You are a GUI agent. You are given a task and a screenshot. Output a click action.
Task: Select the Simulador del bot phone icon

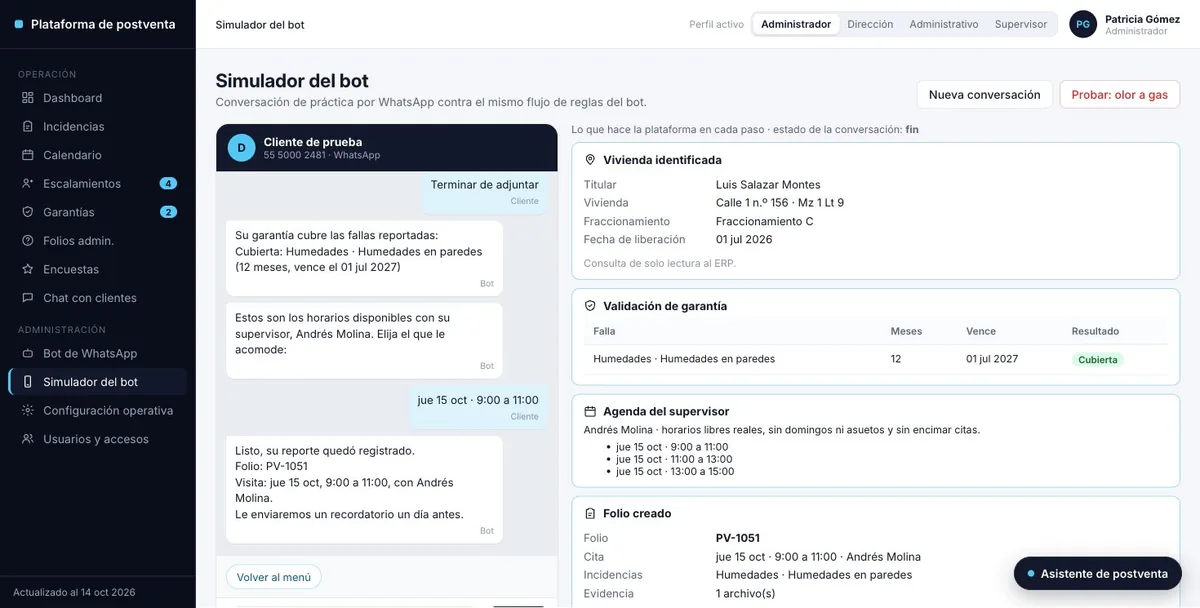point(28,382)
